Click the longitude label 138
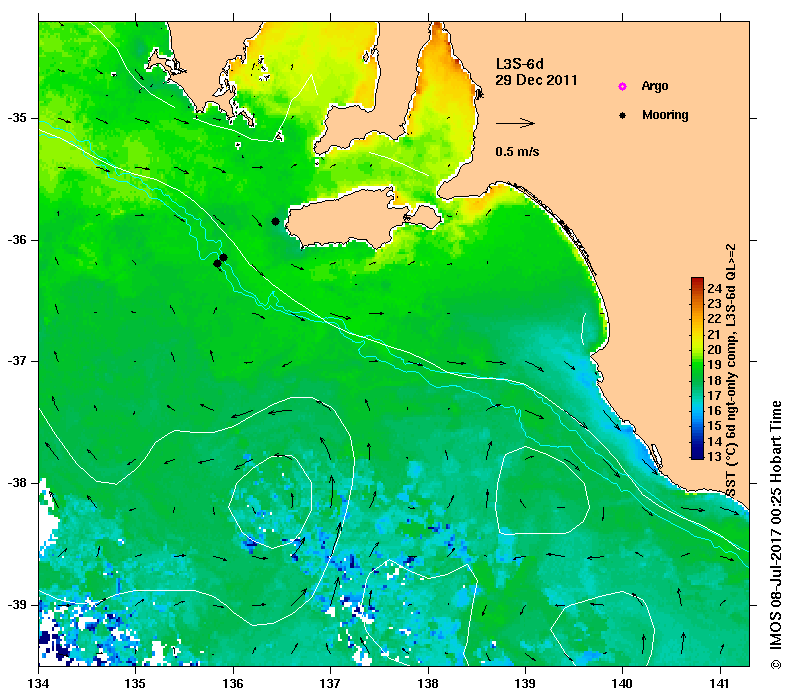This screenshot has width=791, height=700. (428, 684)
